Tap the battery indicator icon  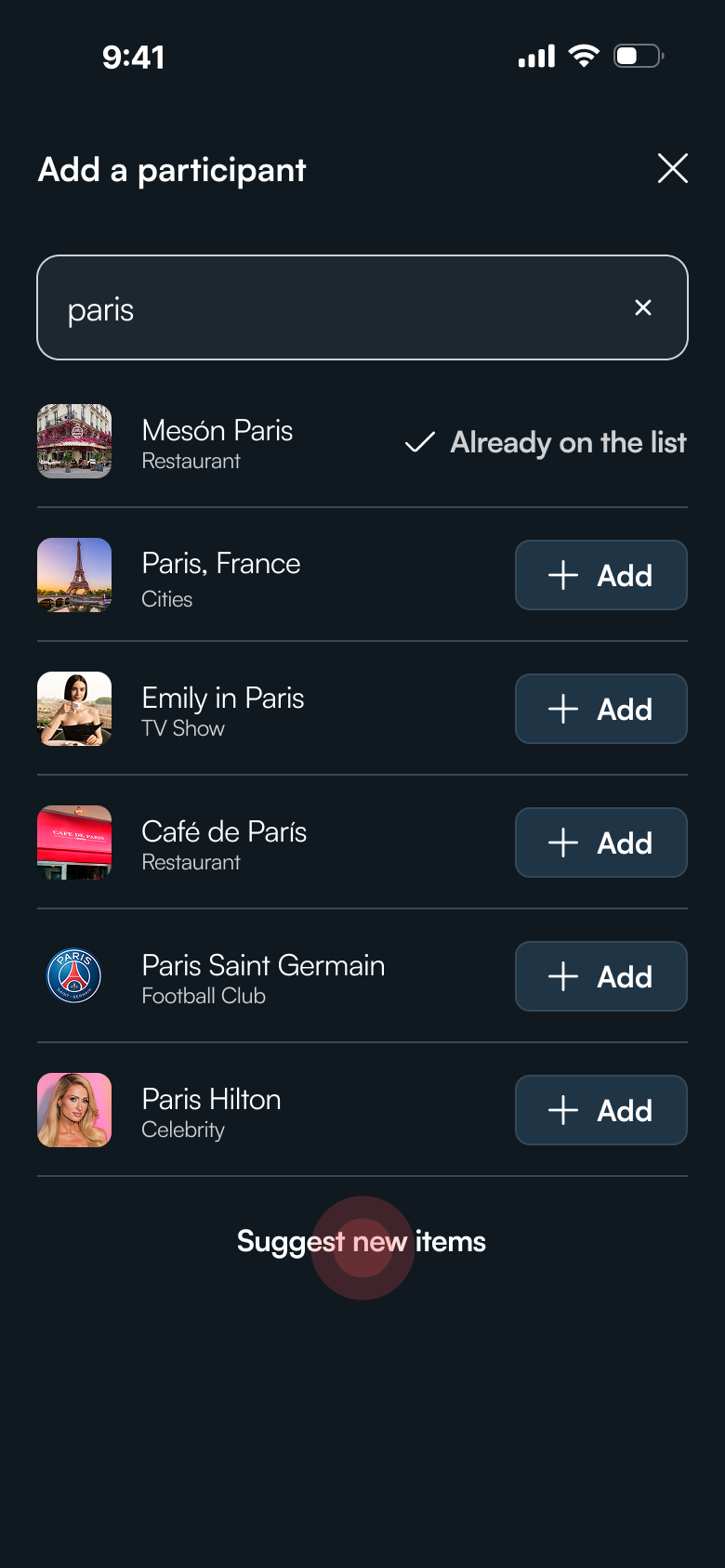(x=638, y=56)
